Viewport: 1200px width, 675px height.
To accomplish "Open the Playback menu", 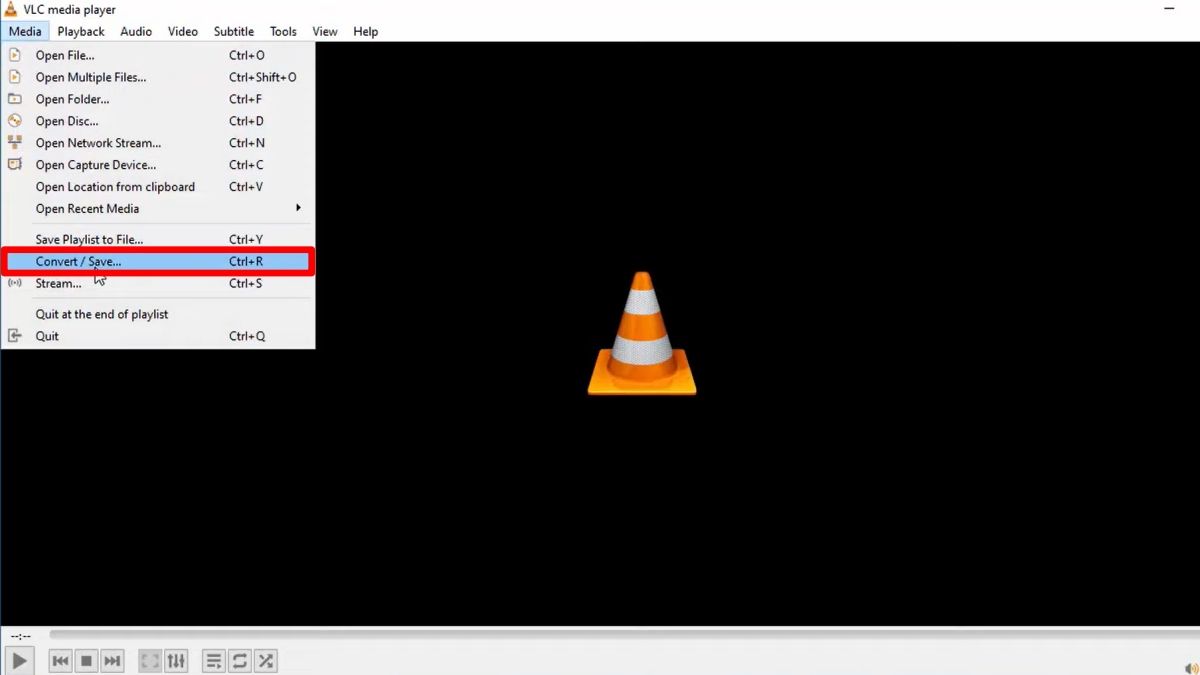I will 81,31.
